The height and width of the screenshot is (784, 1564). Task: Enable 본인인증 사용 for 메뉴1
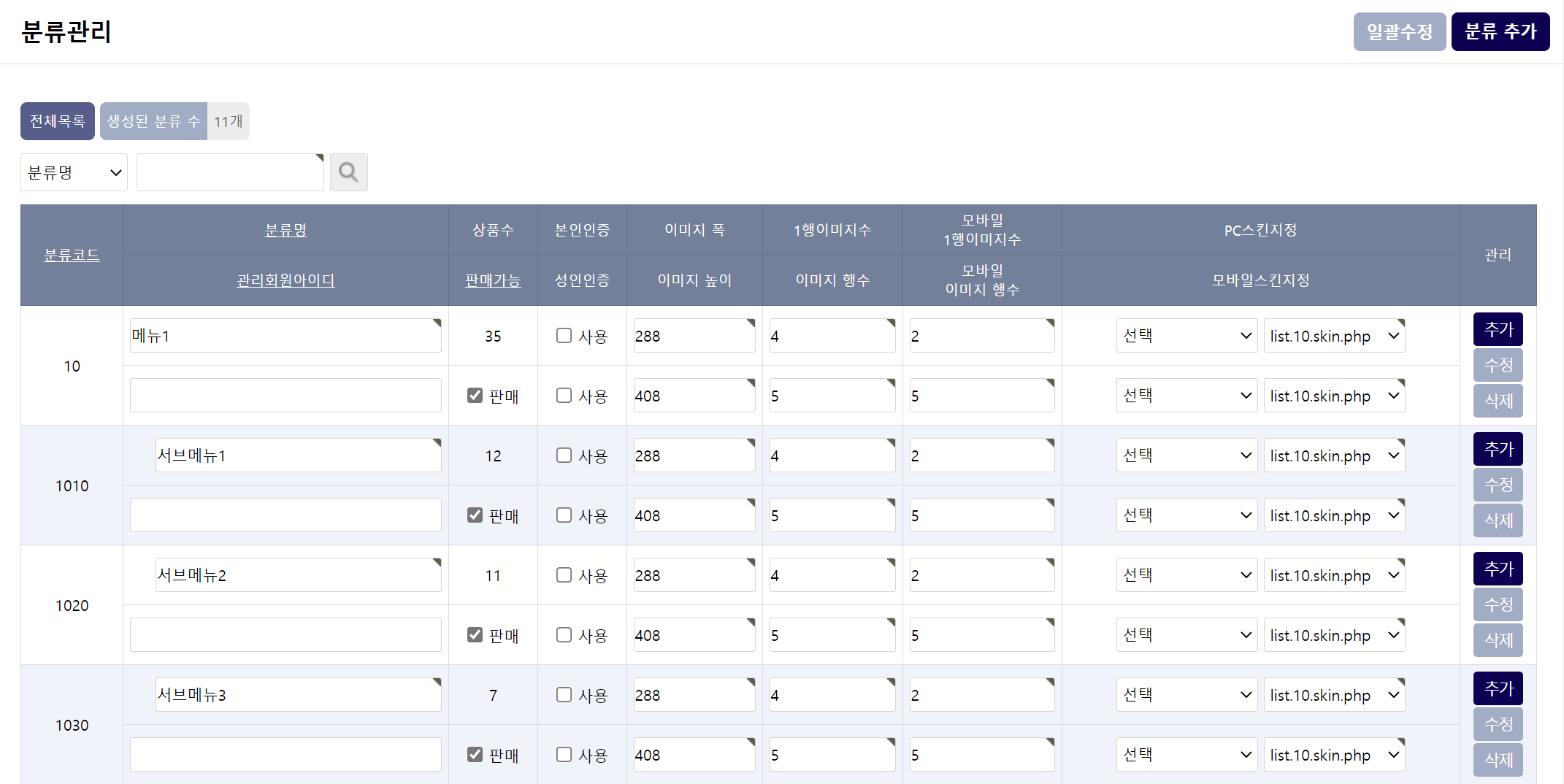point(564,336)
